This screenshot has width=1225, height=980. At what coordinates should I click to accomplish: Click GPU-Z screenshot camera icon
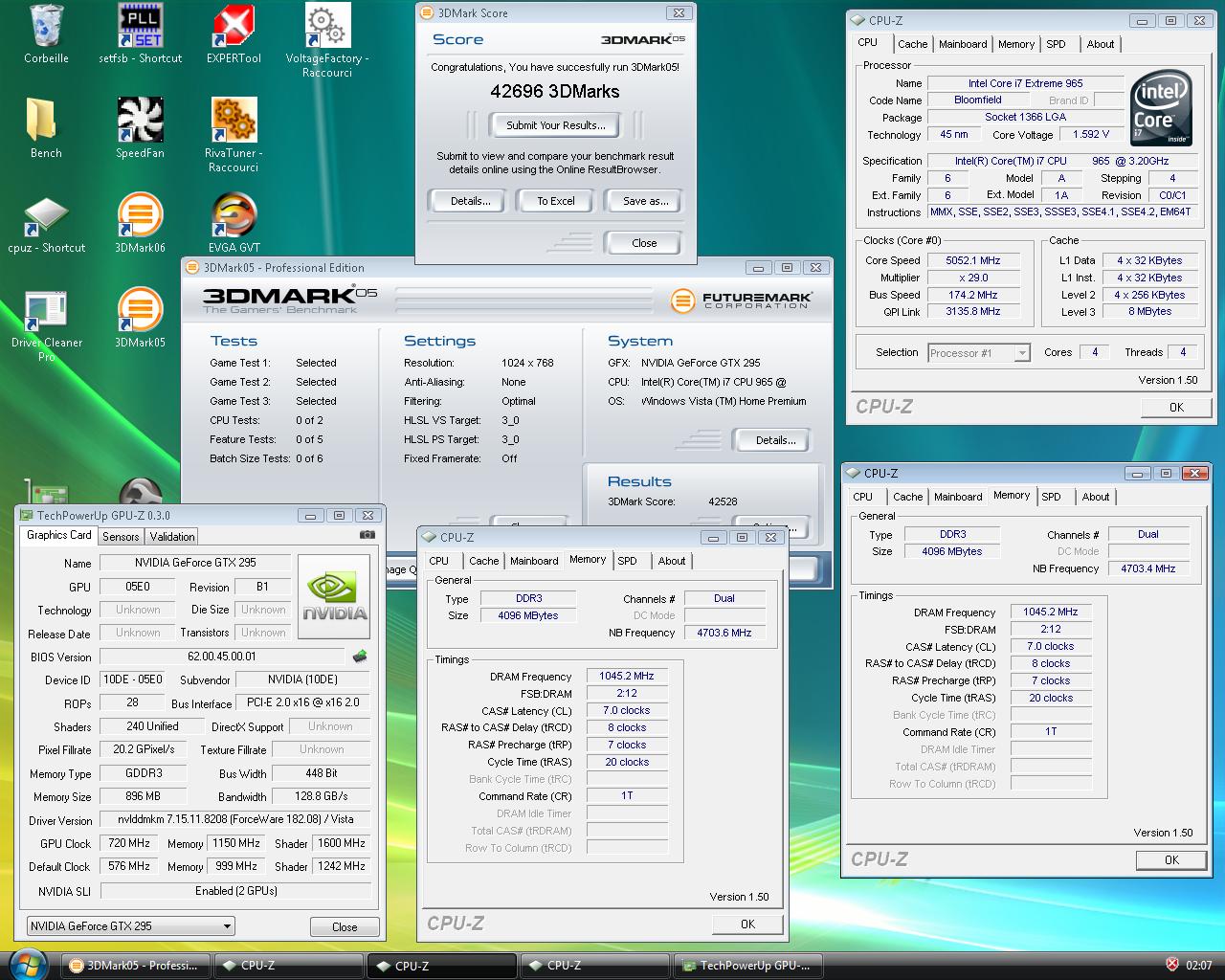[x=367, y=535]
